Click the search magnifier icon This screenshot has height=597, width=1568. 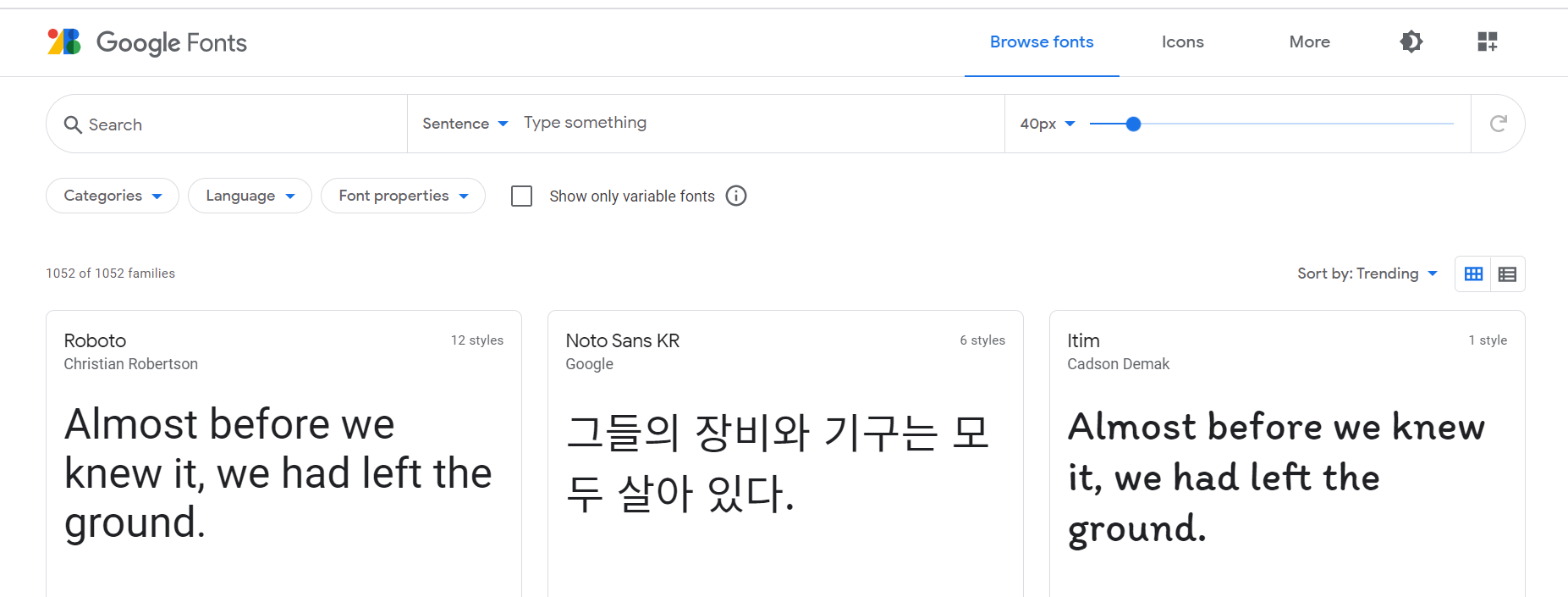[x=73, y=124]
